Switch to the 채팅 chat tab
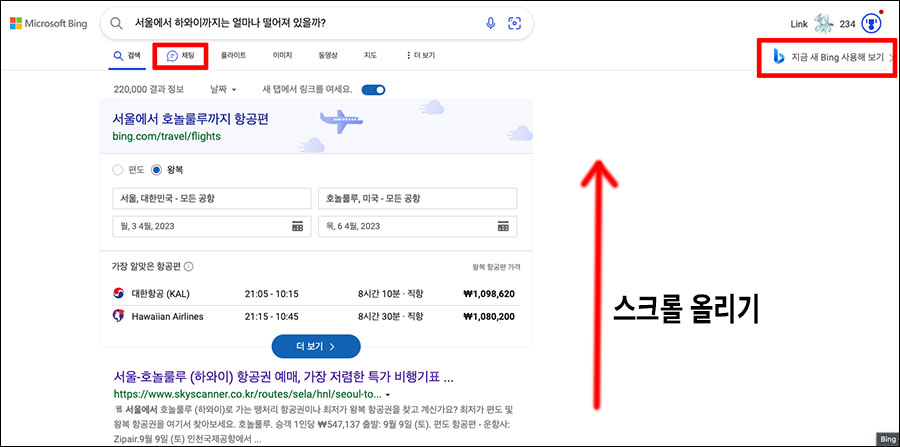The image size is (900, 447). click(181, 56)
